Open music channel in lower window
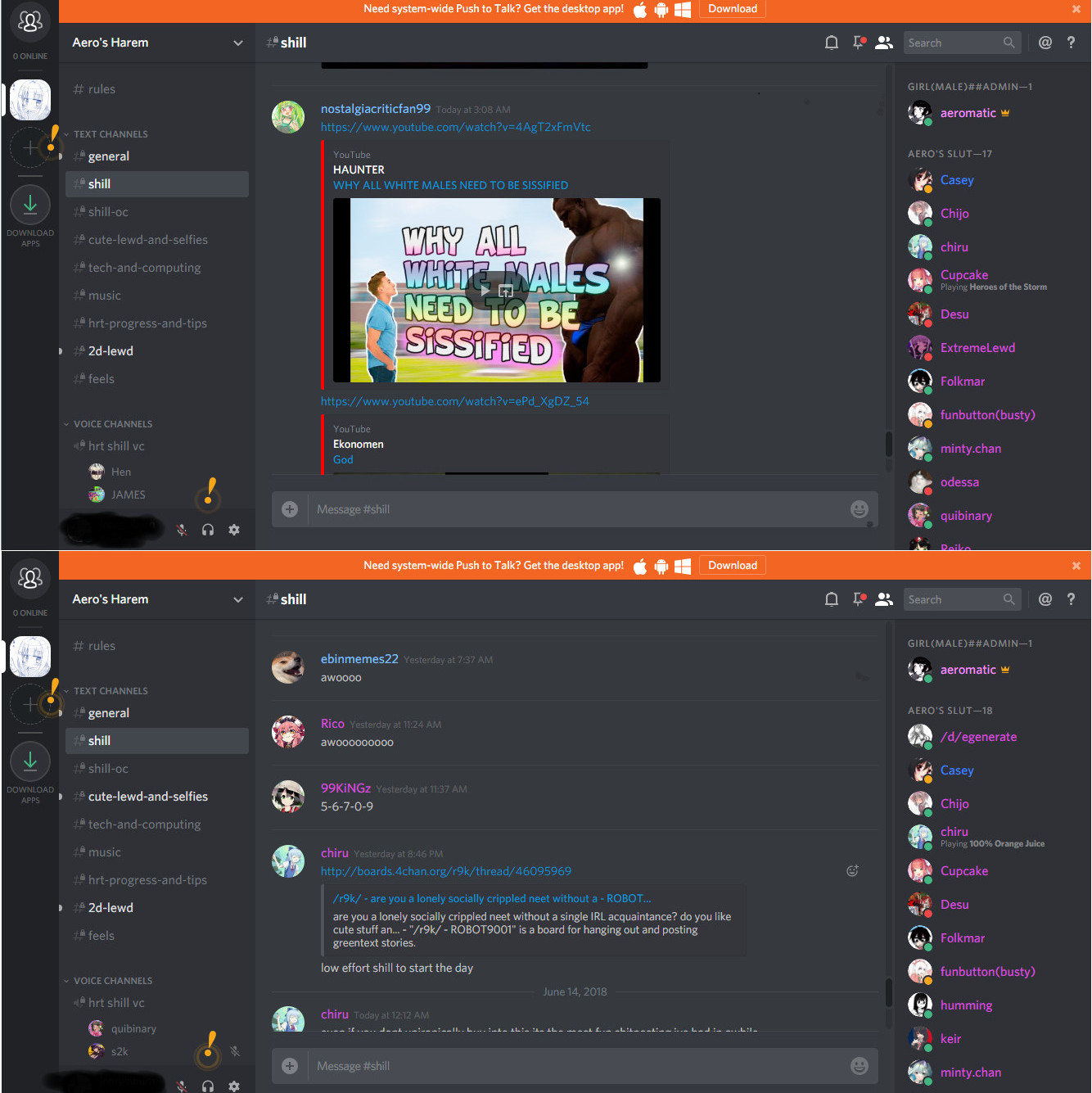The image size is (1092, 1093). click(x=157, y=852)
